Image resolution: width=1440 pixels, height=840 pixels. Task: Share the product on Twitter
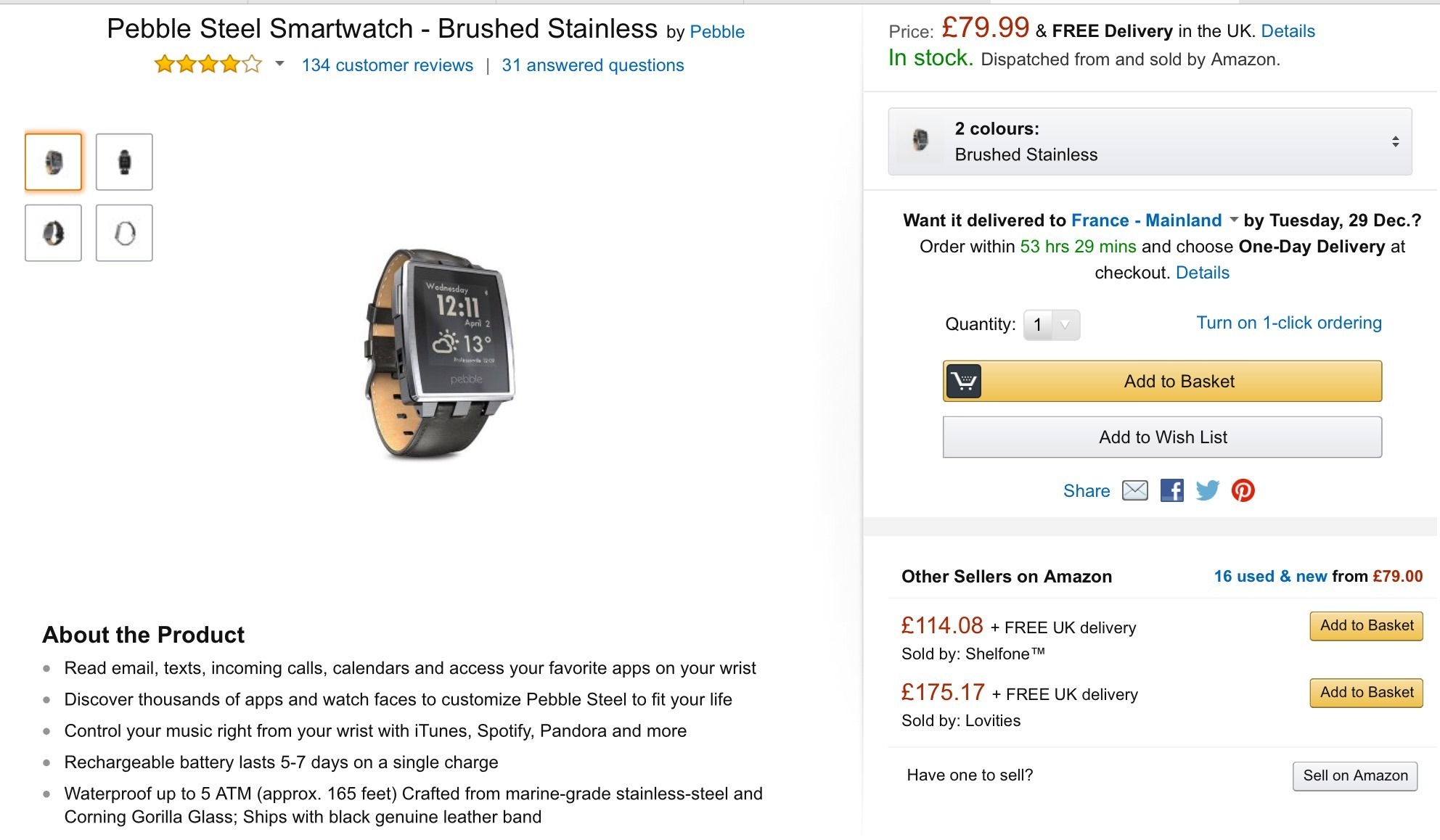click(x=1207, y=491)
